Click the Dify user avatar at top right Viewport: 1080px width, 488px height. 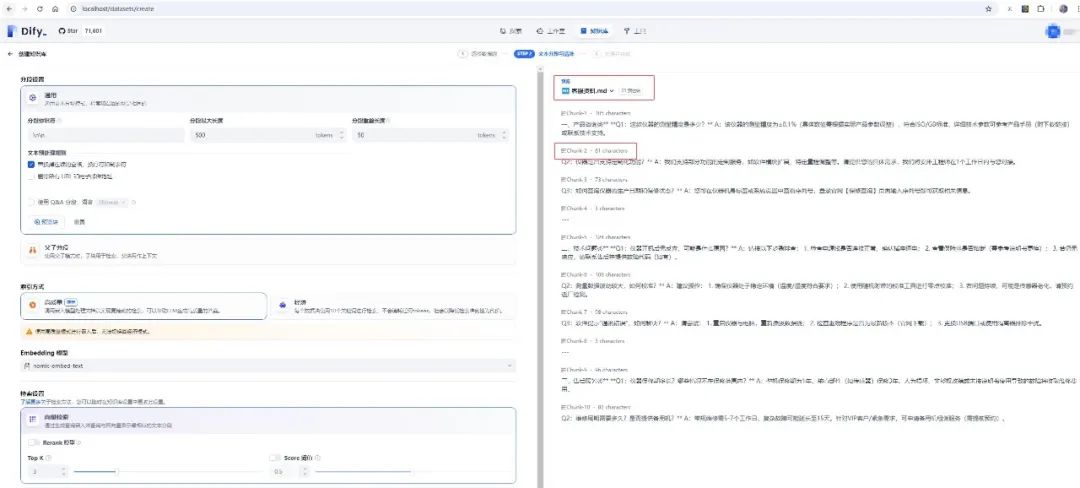tap(1052, 31)
